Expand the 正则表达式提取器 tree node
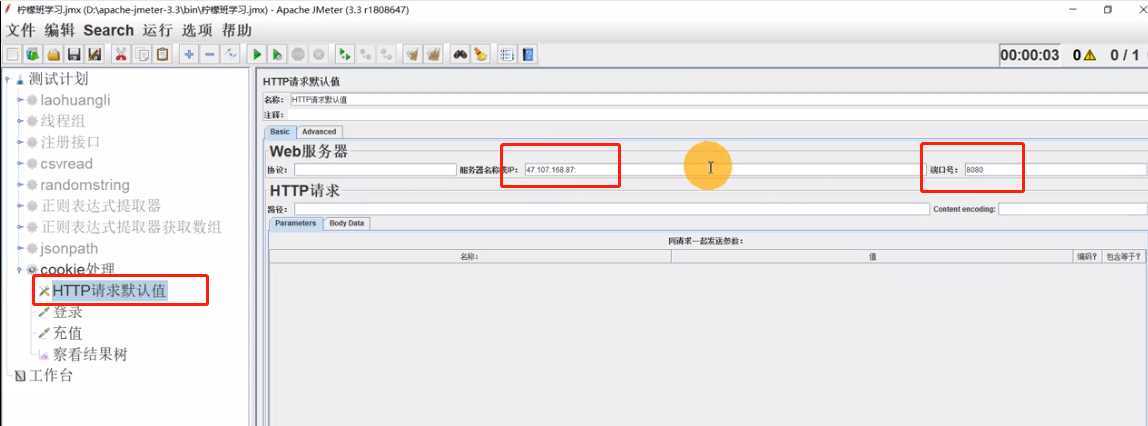 [x=21, y=206]
